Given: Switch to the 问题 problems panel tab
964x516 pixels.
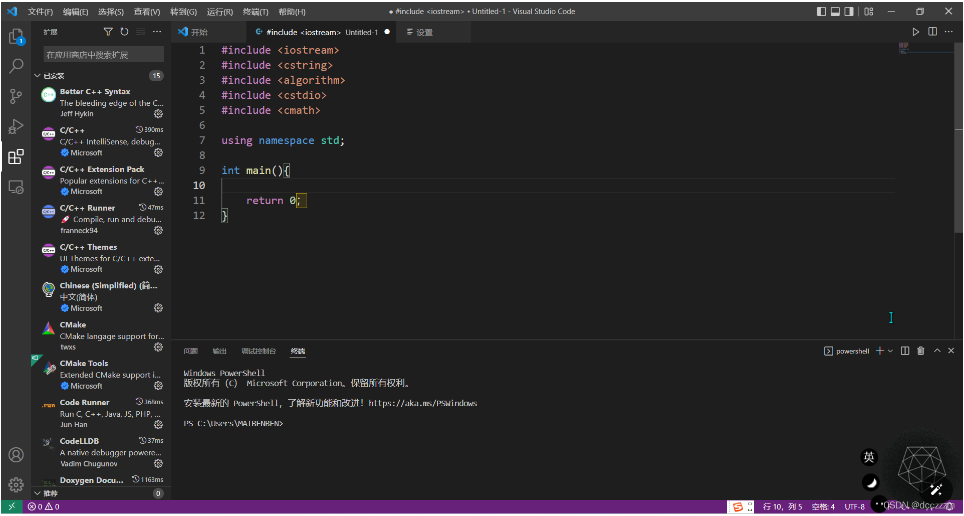Looking at the screenshot, I should point(191,351).
